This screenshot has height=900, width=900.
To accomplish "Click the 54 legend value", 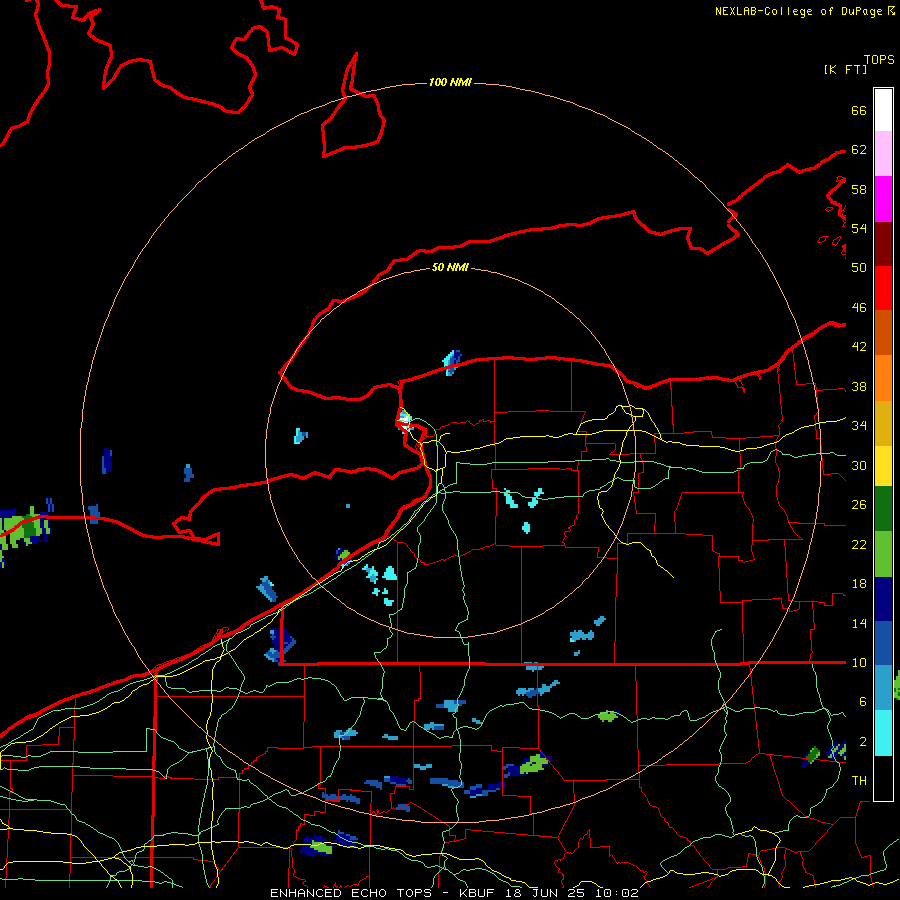I will 859,228.
